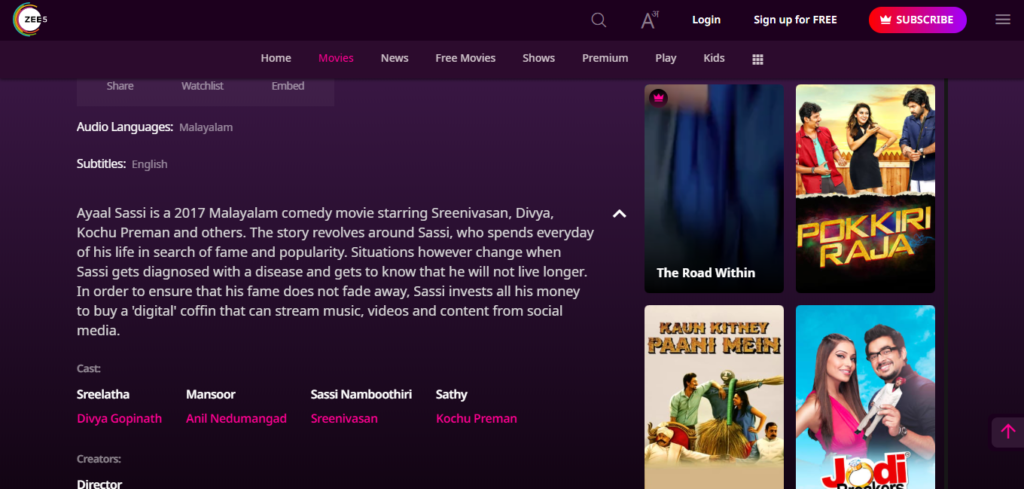Click the Subtitles: label
The image size is (1024, 489).
pos(101,163)
